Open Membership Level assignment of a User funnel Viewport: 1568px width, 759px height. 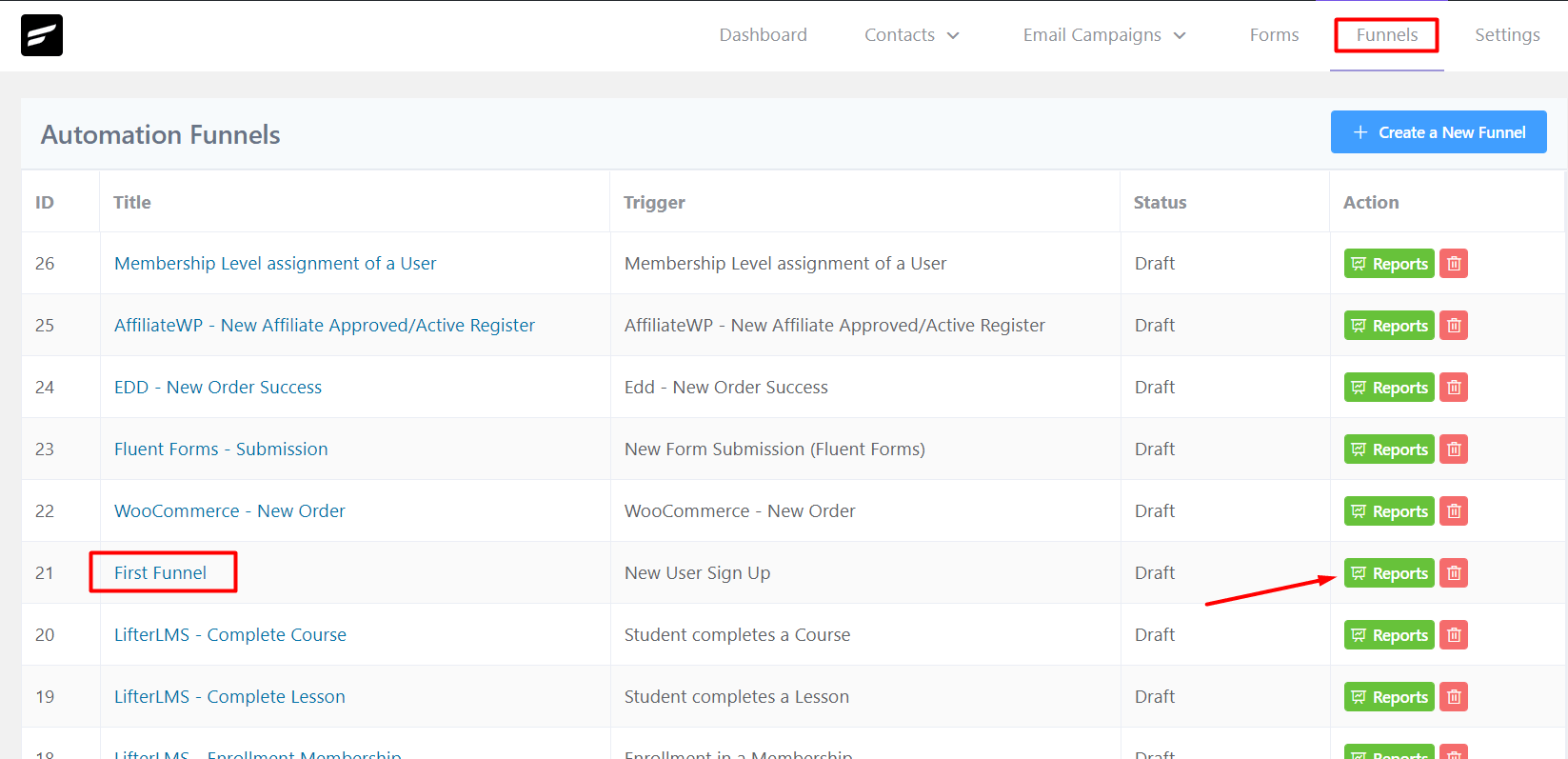275,264
